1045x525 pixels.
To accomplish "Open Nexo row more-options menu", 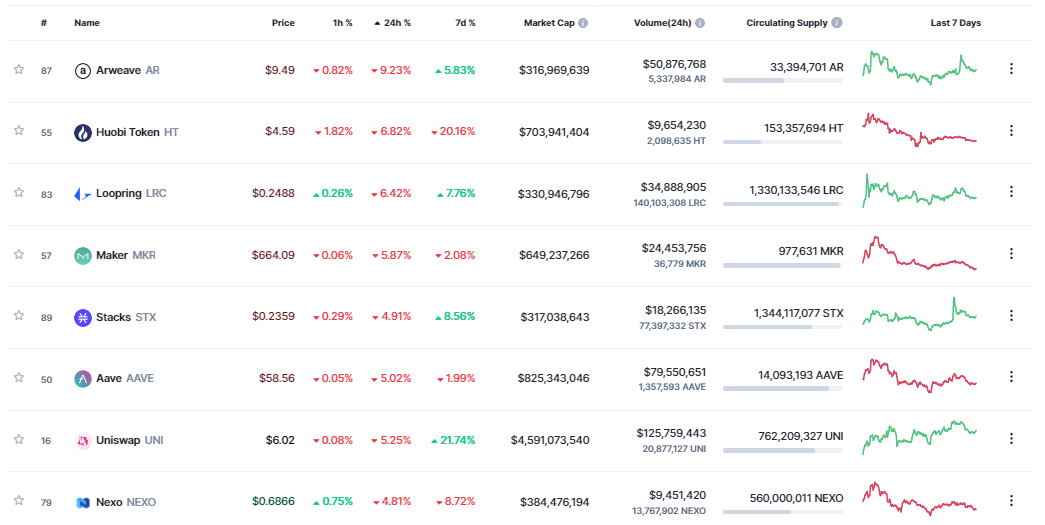I will tap(1011, 501).
